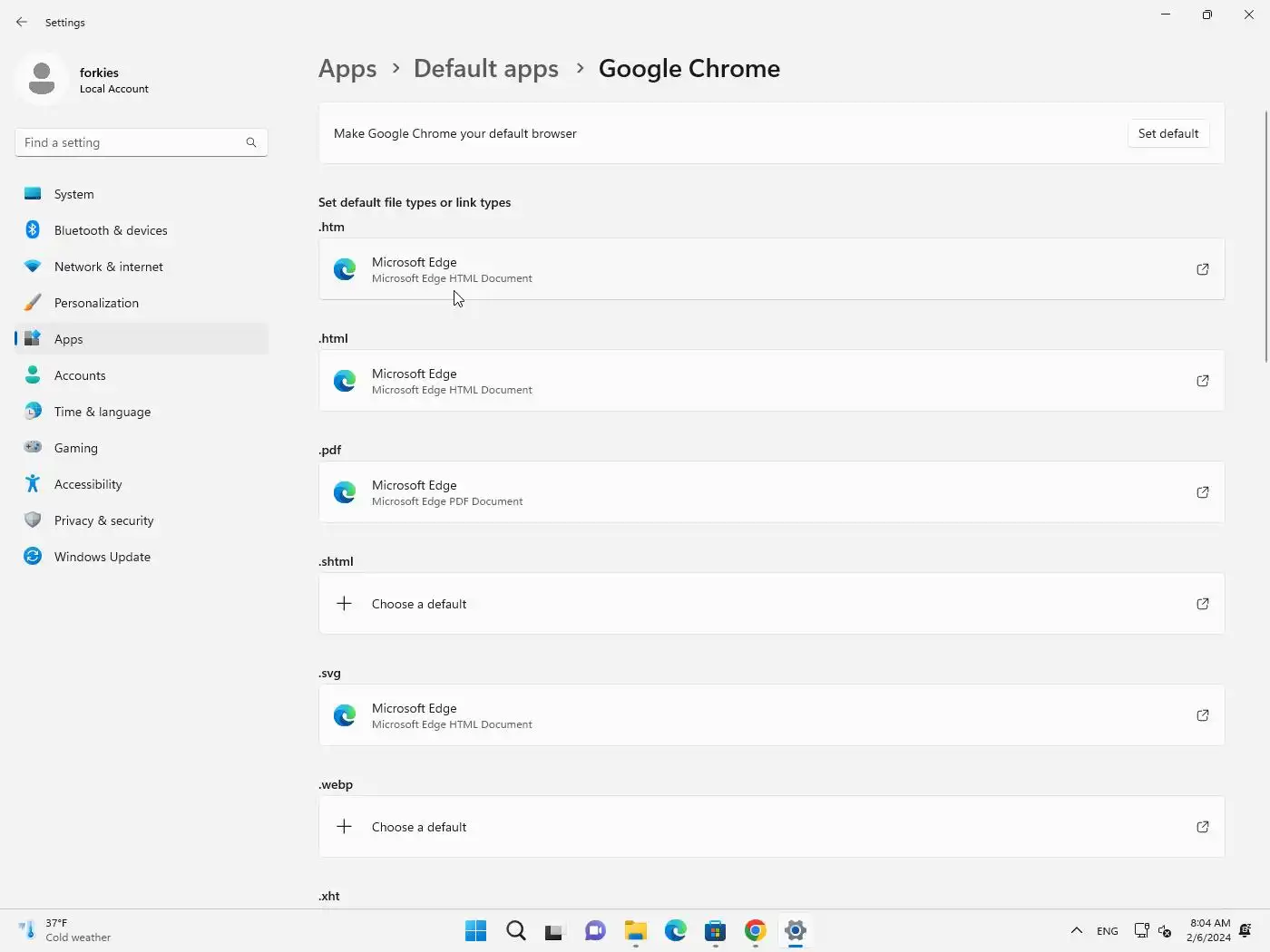This screenshot has height=952, width=1270.
Task: Open the .webp external-link icon
Action: [1203, 827]
